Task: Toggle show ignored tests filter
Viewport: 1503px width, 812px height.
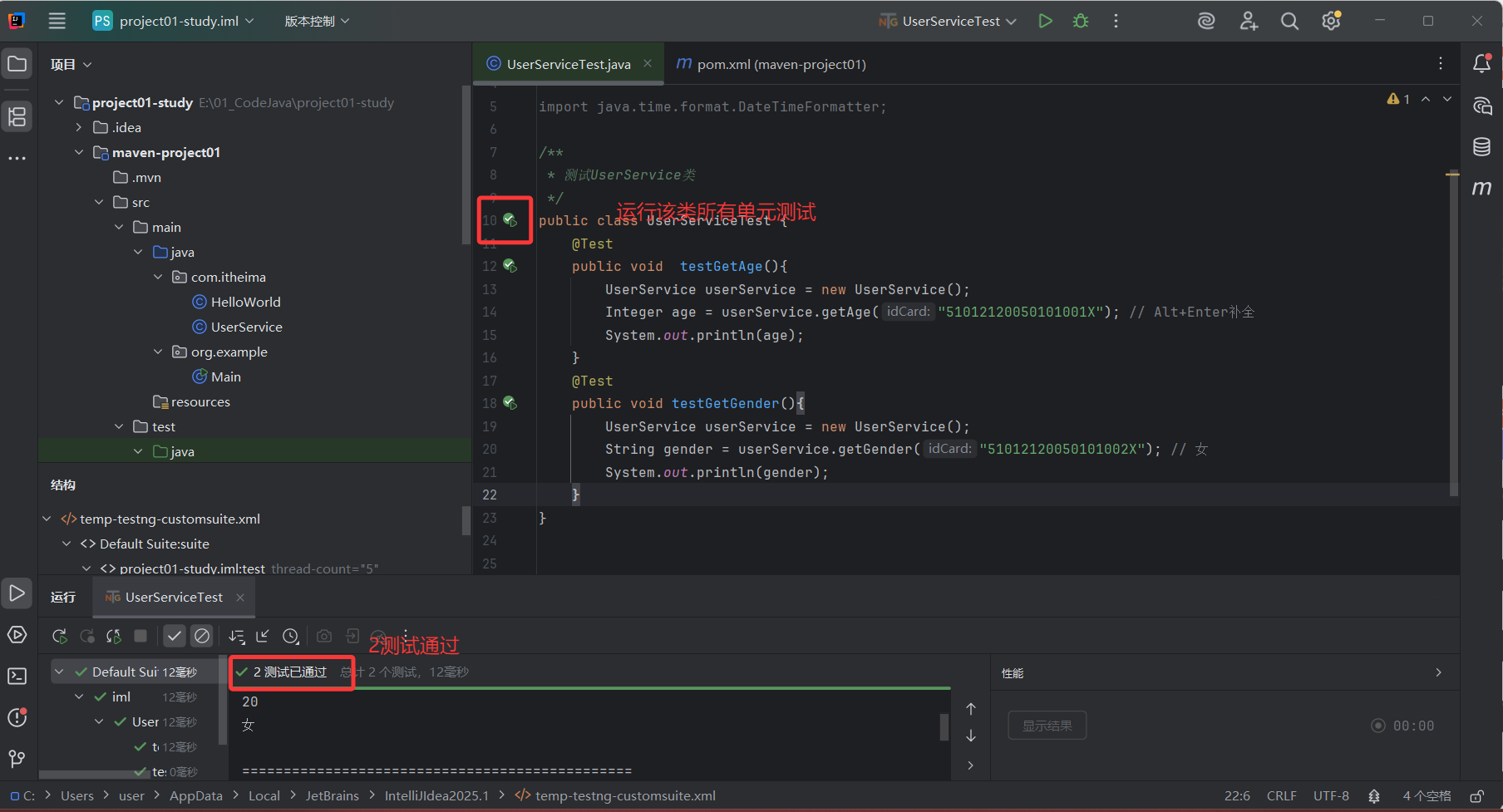Action: point(201,636)
